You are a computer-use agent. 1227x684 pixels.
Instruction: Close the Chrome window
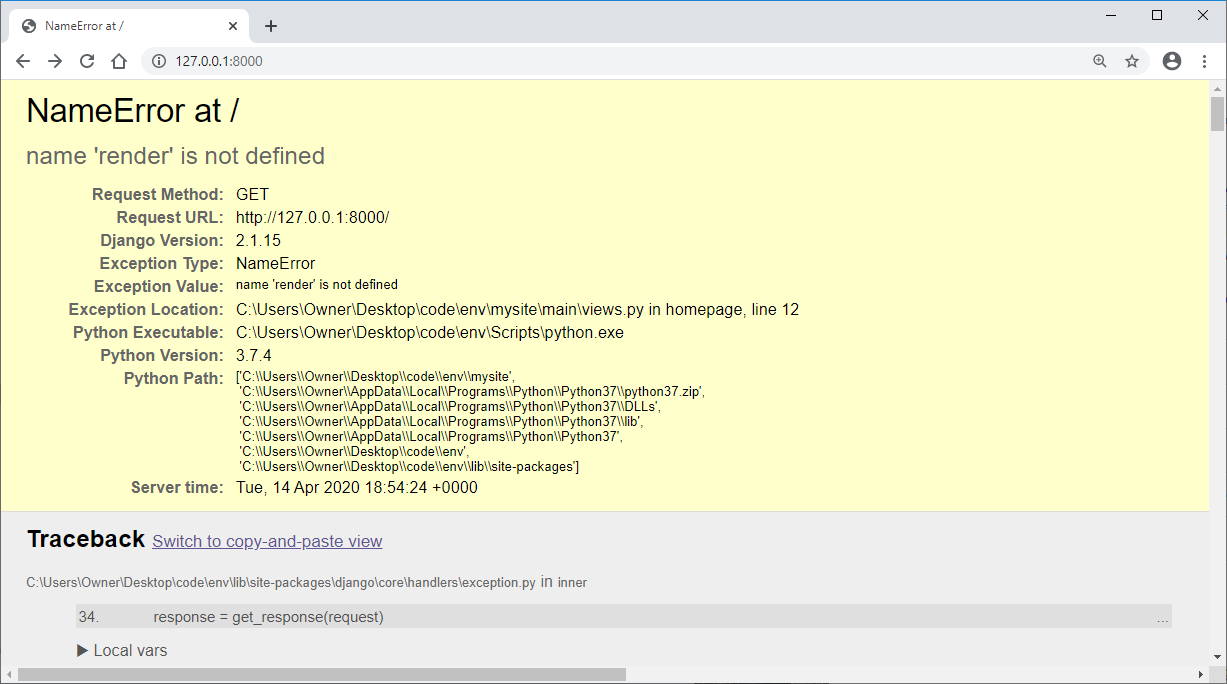1203,15
